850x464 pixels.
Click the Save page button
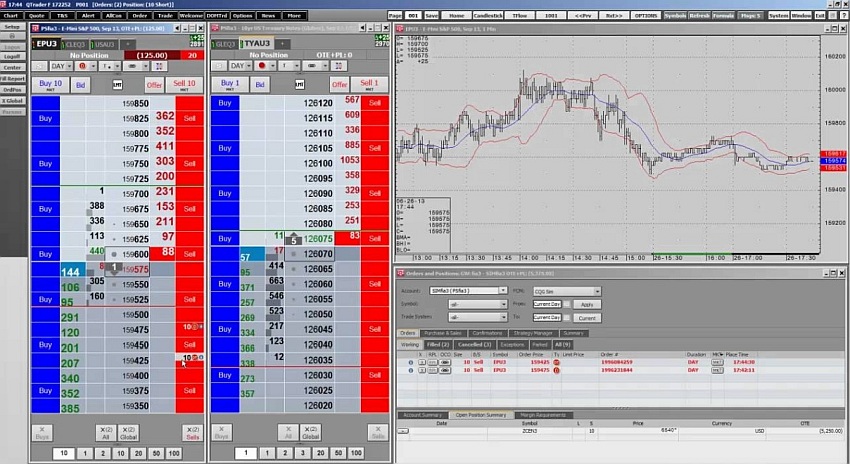pos(432,16)
